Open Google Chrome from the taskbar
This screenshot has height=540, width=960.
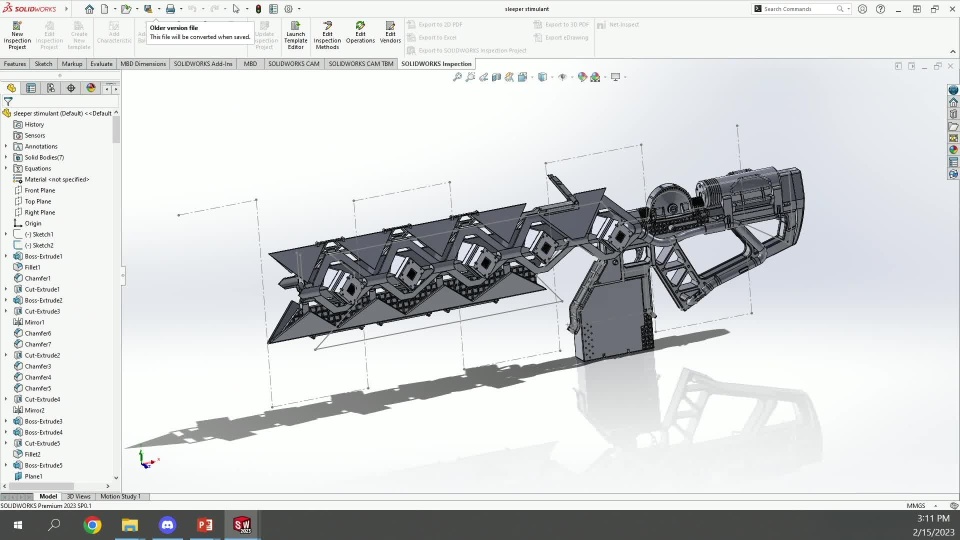pos(92,525)
